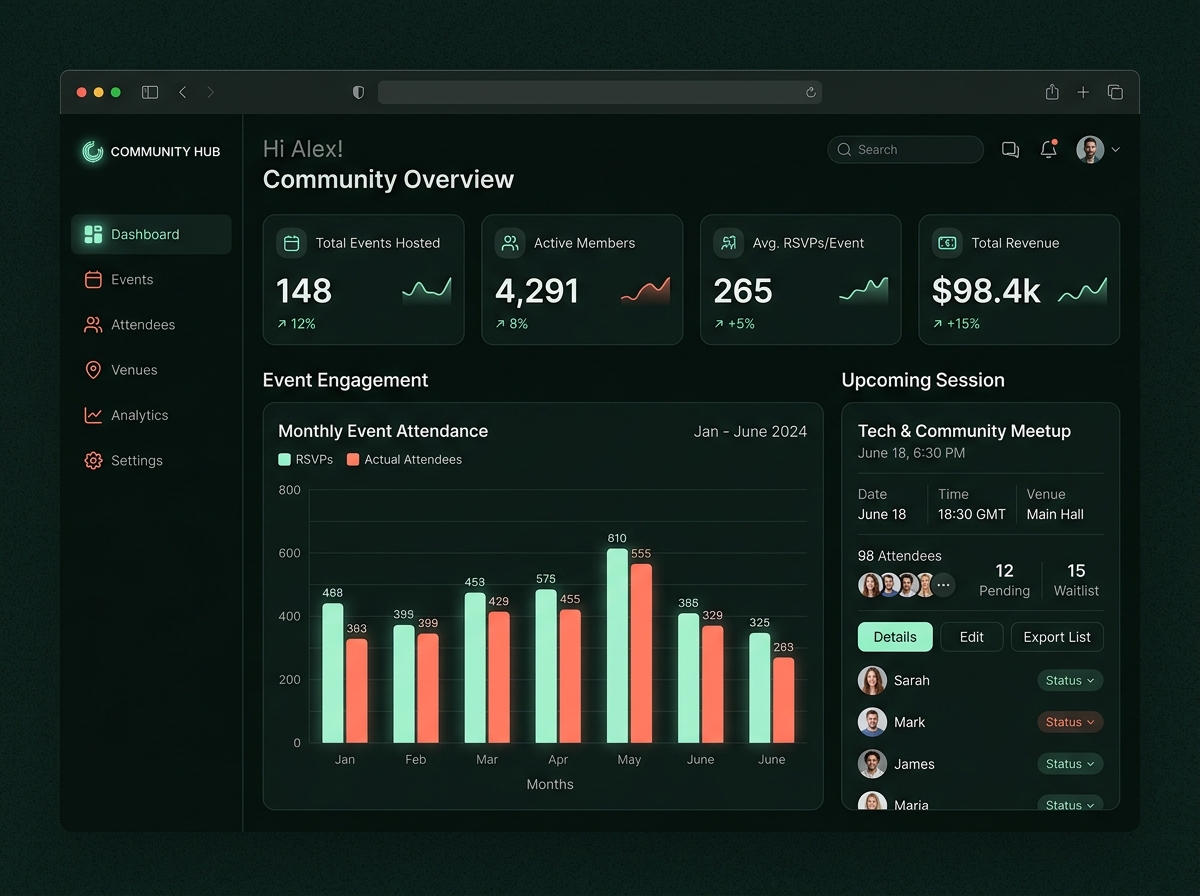Image resolution: width=1200 pixels, height=896 pixels.
Task: Reload the page with refresh icon
Action: (x=811, y=92)
